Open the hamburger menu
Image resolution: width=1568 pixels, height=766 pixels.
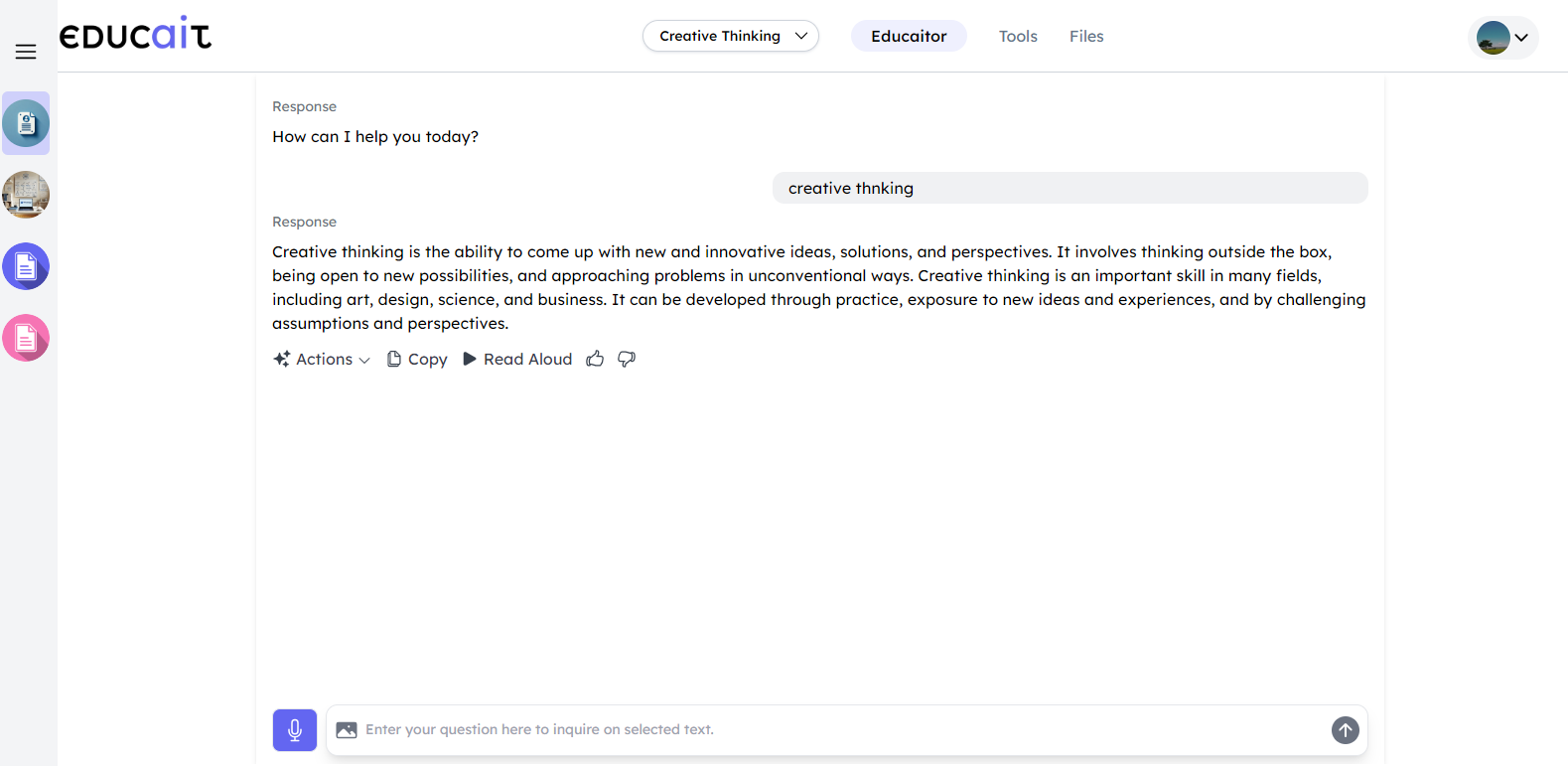tap(26, 52)
